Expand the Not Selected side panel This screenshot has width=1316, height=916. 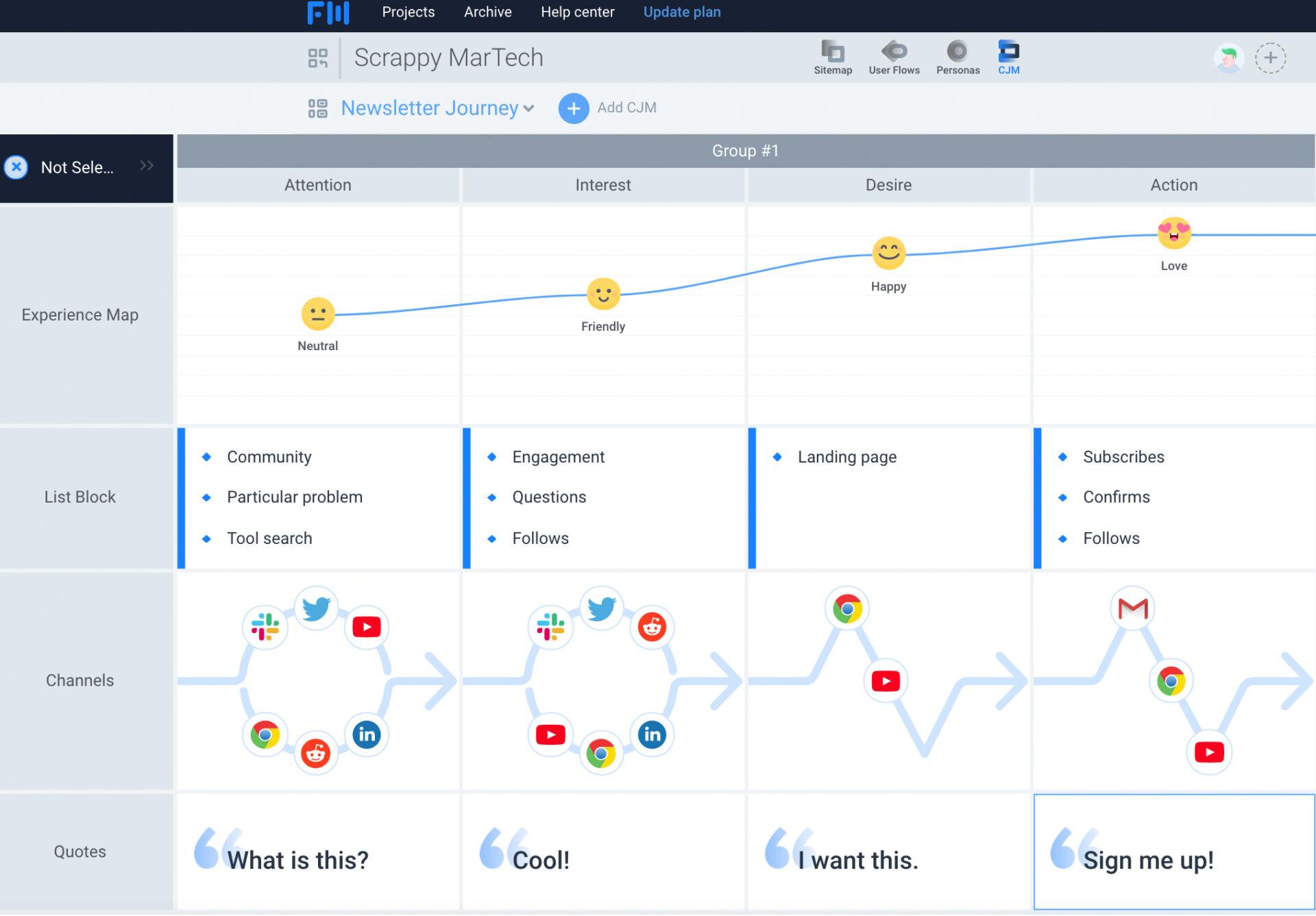click(146, 166)
